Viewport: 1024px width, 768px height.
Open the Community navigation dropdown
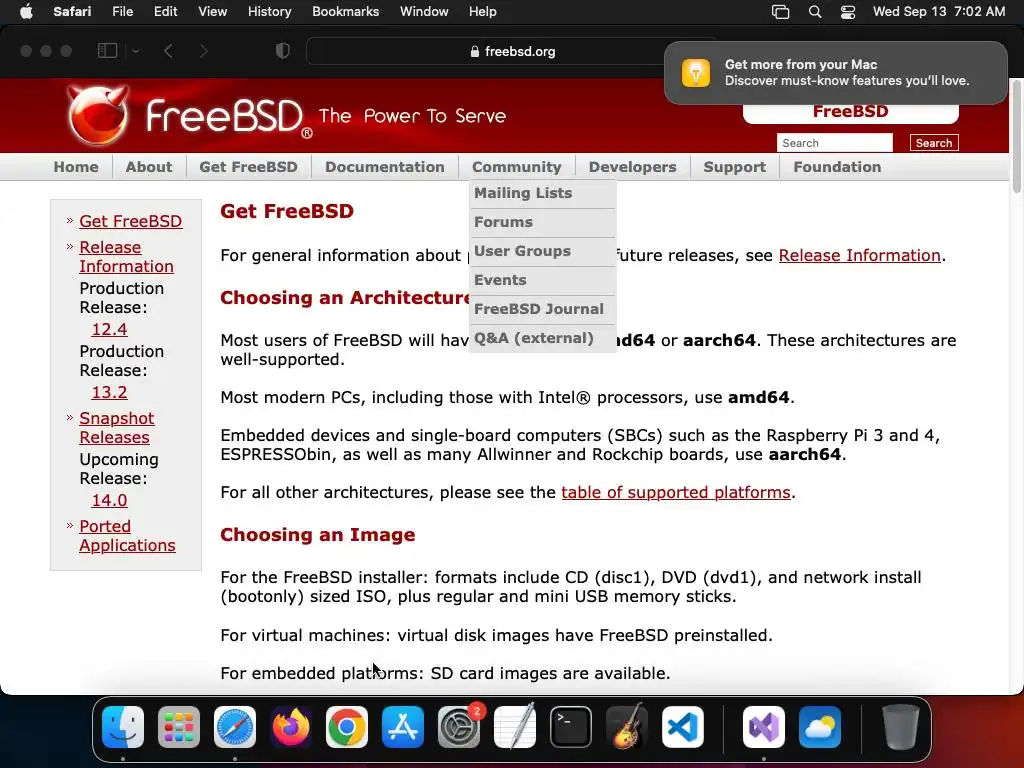517,167
